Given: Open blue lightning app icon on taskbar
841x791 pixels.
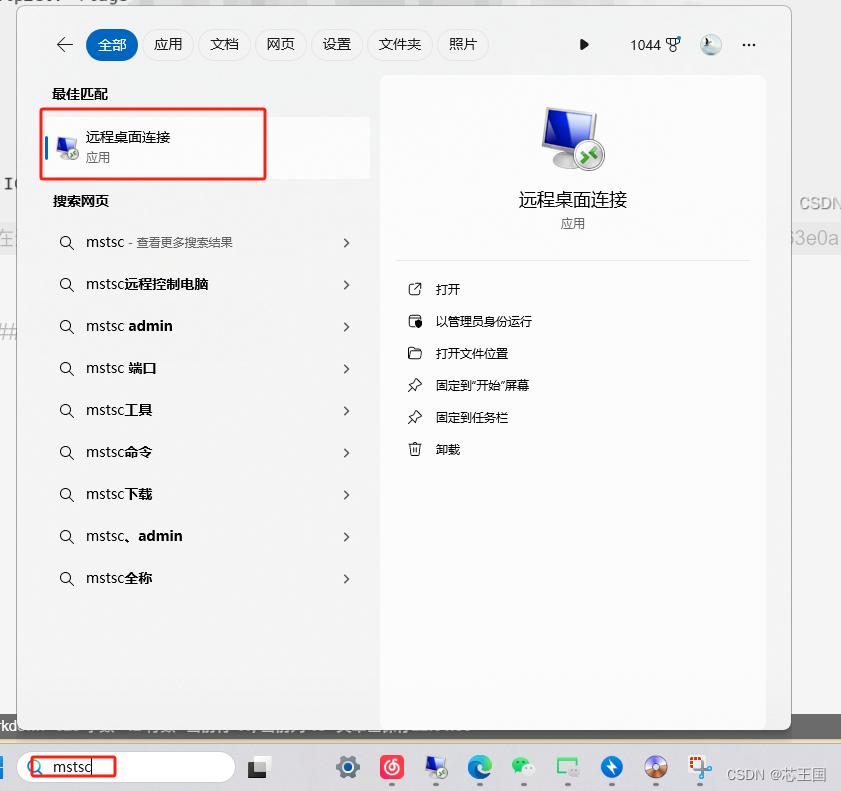Looking at the screenshot, I should pyautogui.click(x=611, y=767).
